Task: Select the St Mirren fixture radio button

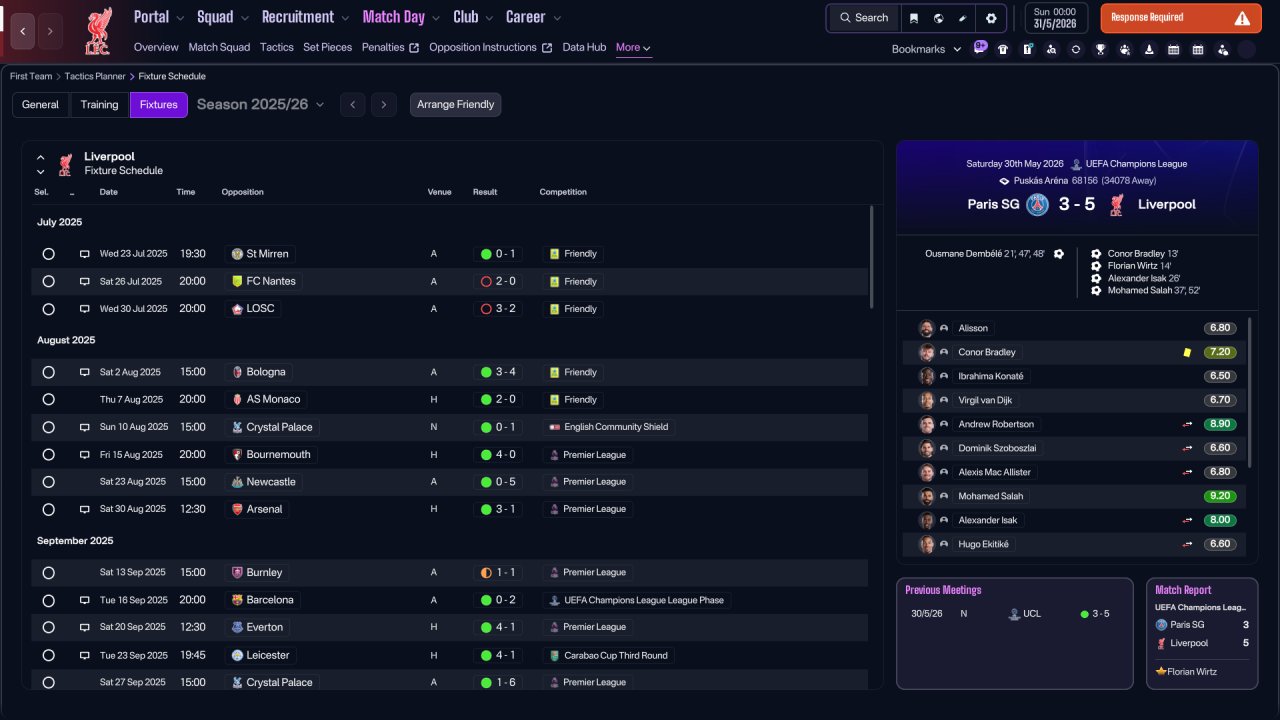Action: click(x=48, y=254)
